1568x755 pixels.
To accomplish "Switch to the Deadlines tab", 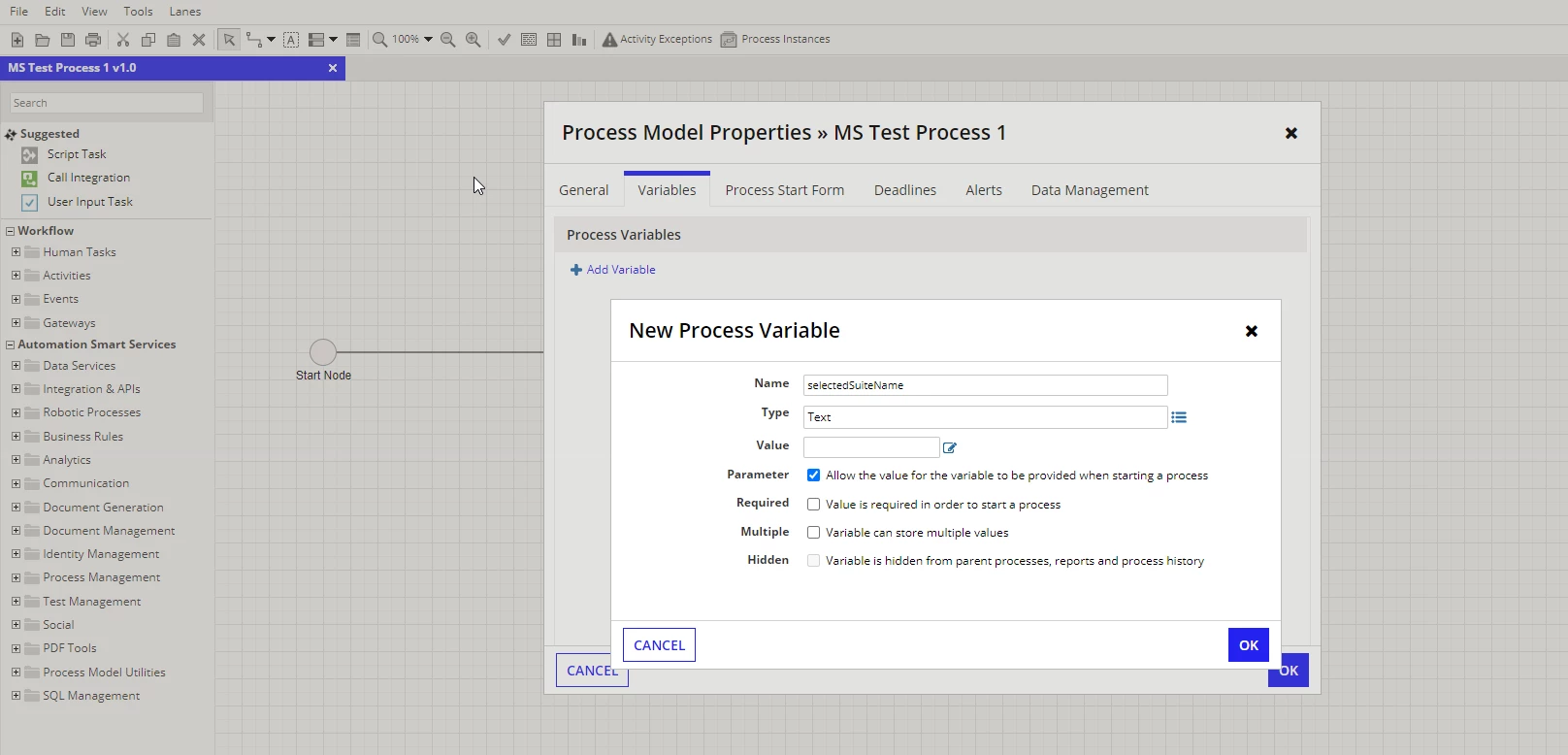I will [x=905, y=190].
